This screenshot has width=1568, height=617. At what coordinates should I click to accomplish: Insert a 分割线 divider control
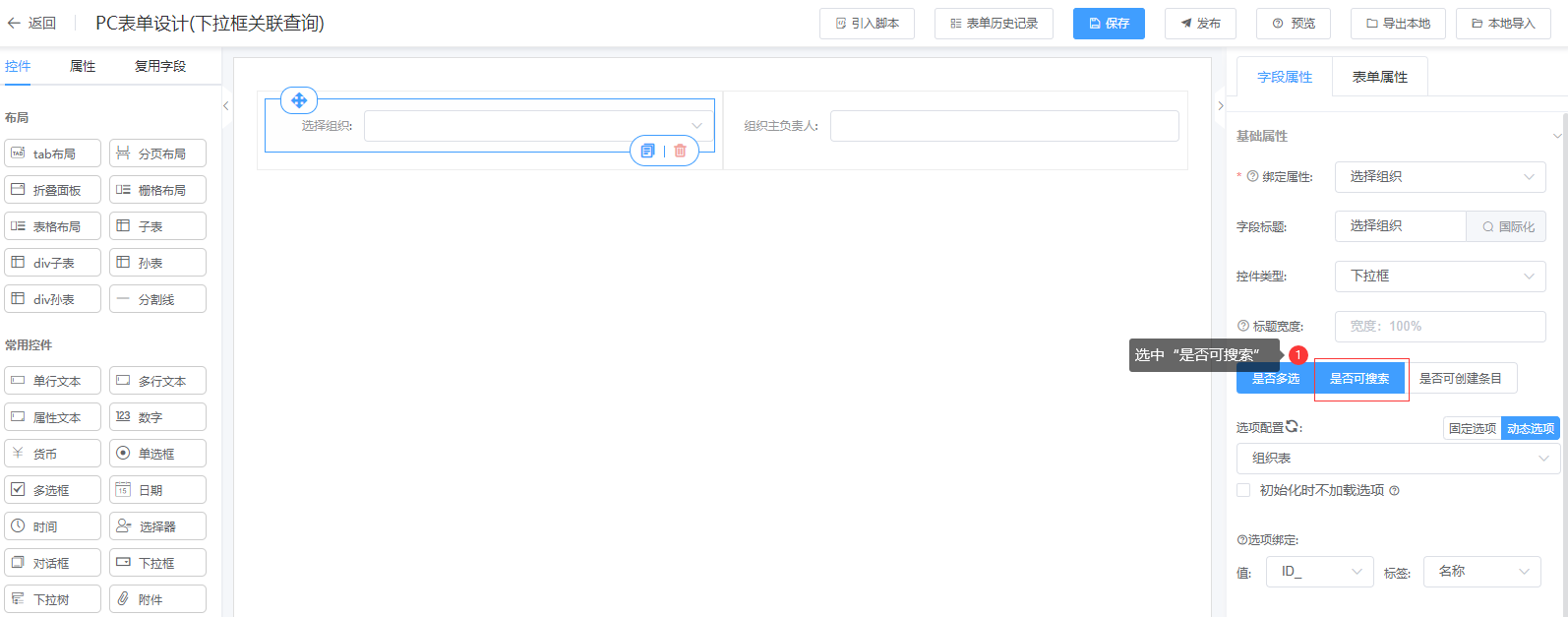(x=157, y=299)
